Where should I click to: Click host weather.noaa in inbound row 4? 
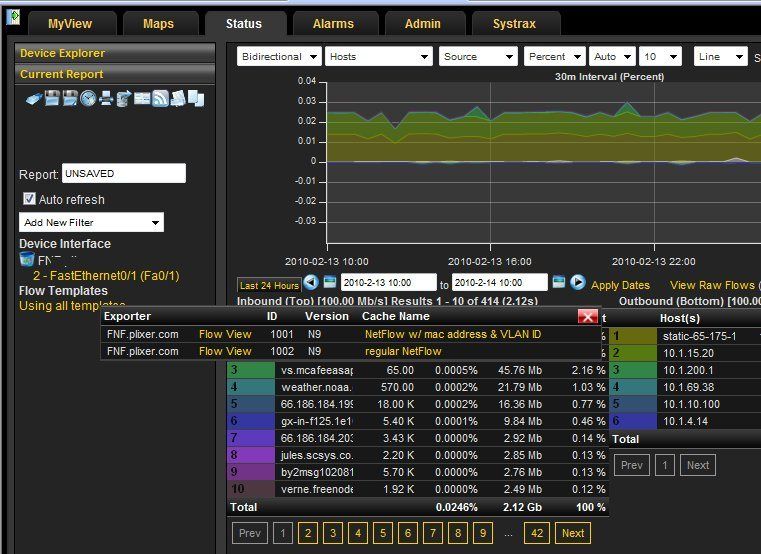[316, 387]
